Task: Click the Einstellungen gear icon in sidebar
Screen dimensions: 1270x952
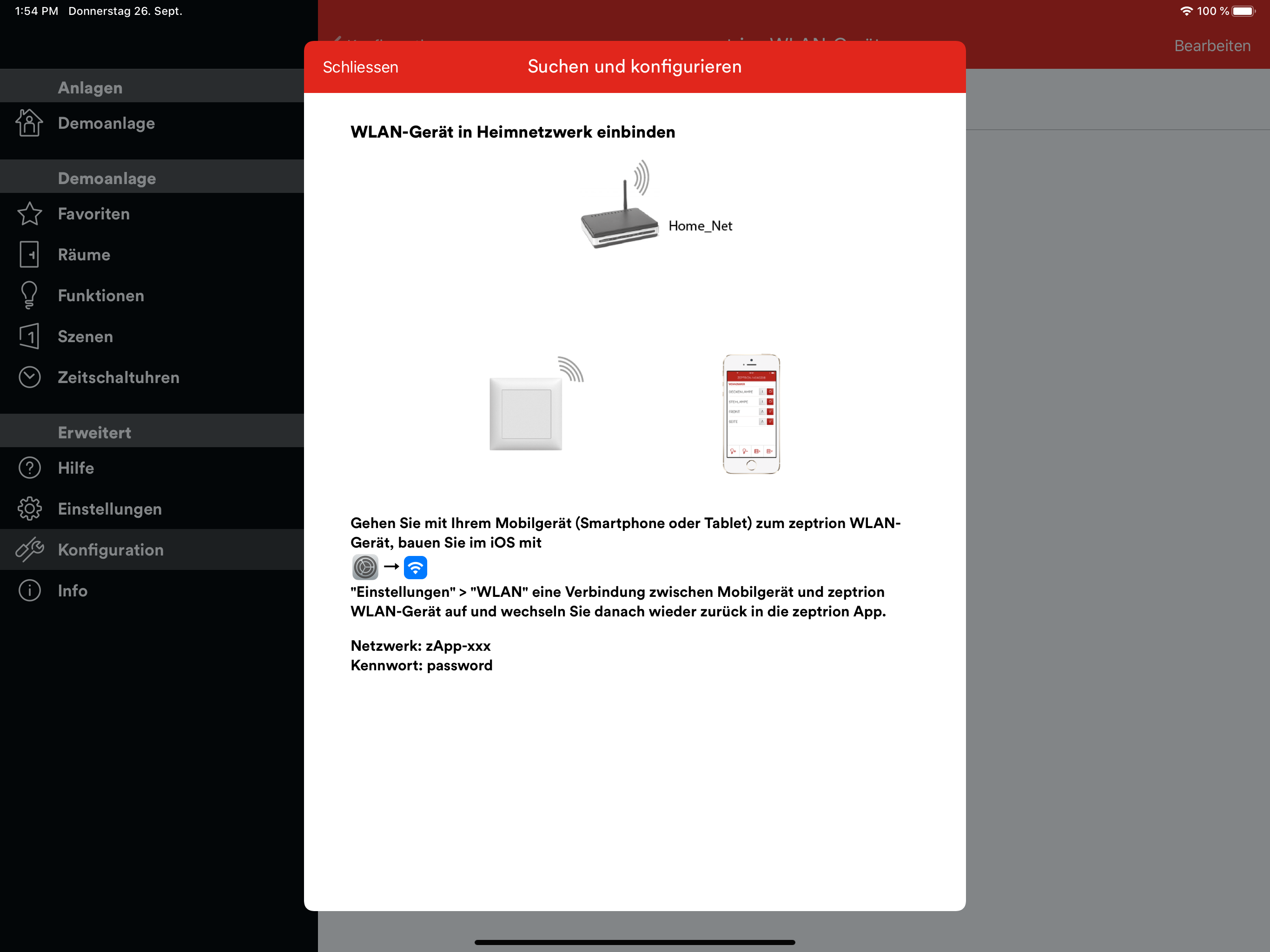Action: point(29,509)
